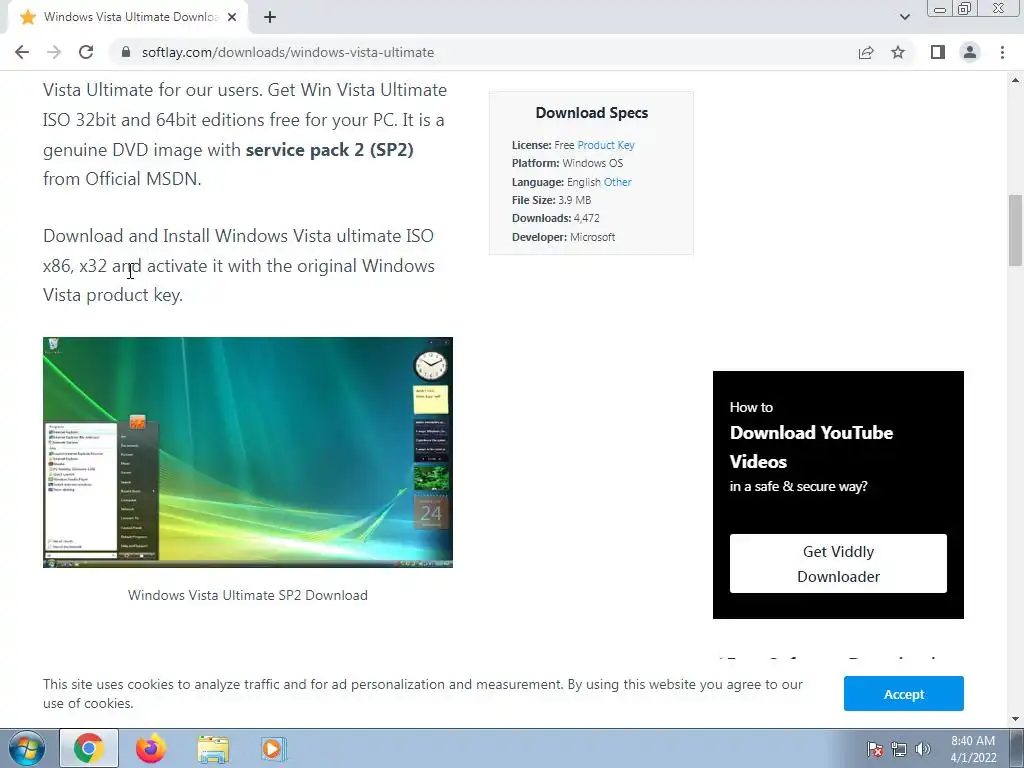Open the Chrome profile avatar icon
This screenshot has height=768, width=1024.
pyautogui.click(x=970, y=52)
